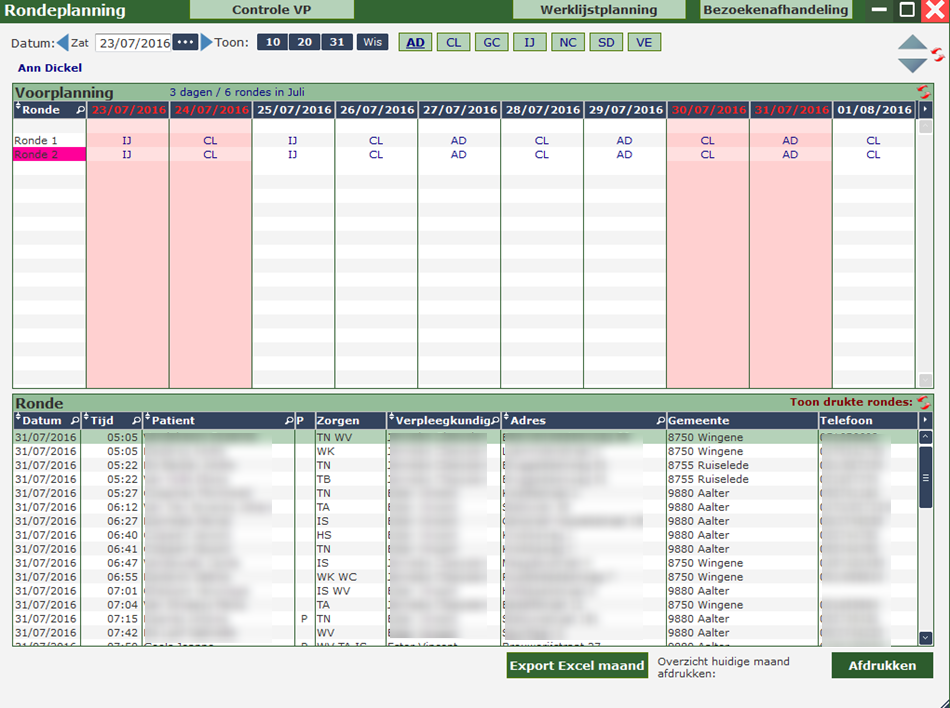Open date picker with three-dots button
950x708 pixels.
point(185,43)
